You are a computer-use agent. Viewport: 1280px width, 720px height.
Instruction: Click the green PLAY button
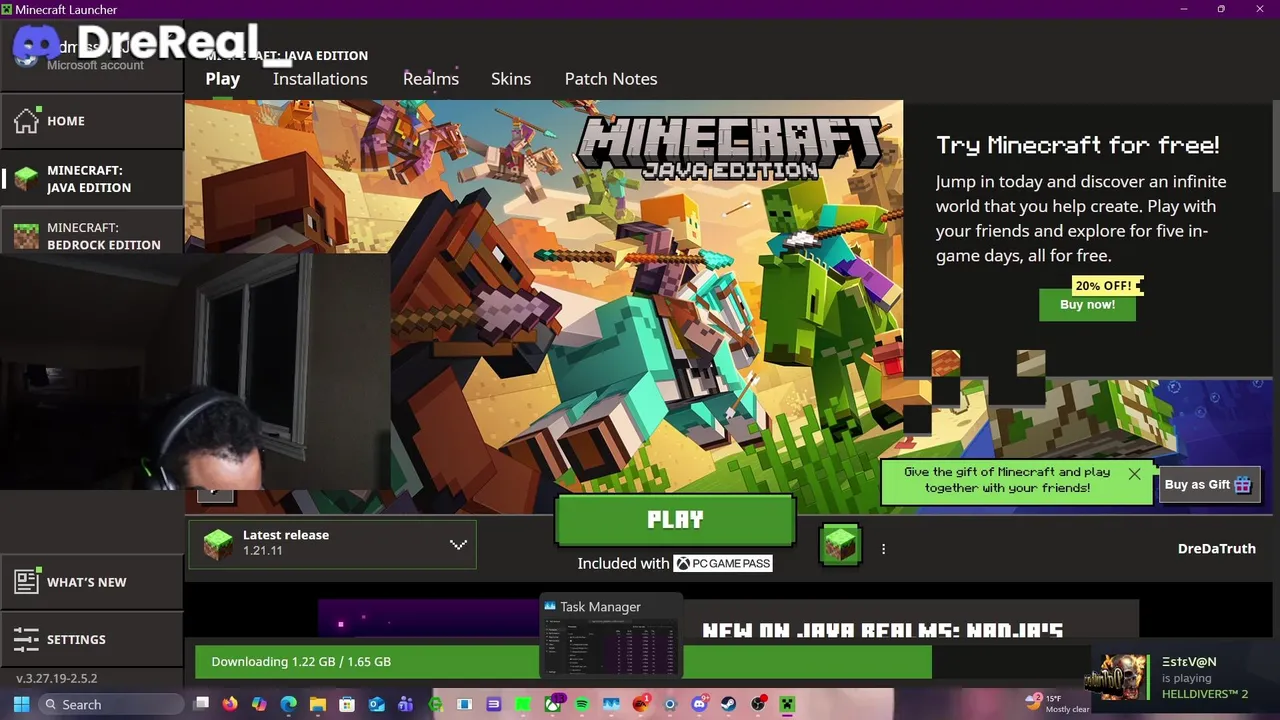[675, 520]
